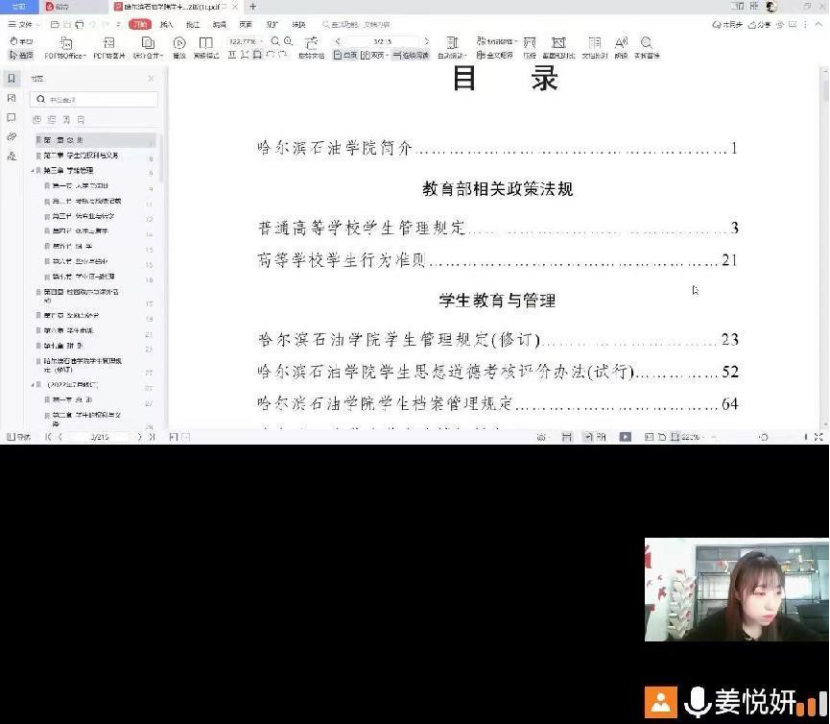Open the annotations panel icon in sidebar
The image size is (830, 724).
click(x=11, y=117)
